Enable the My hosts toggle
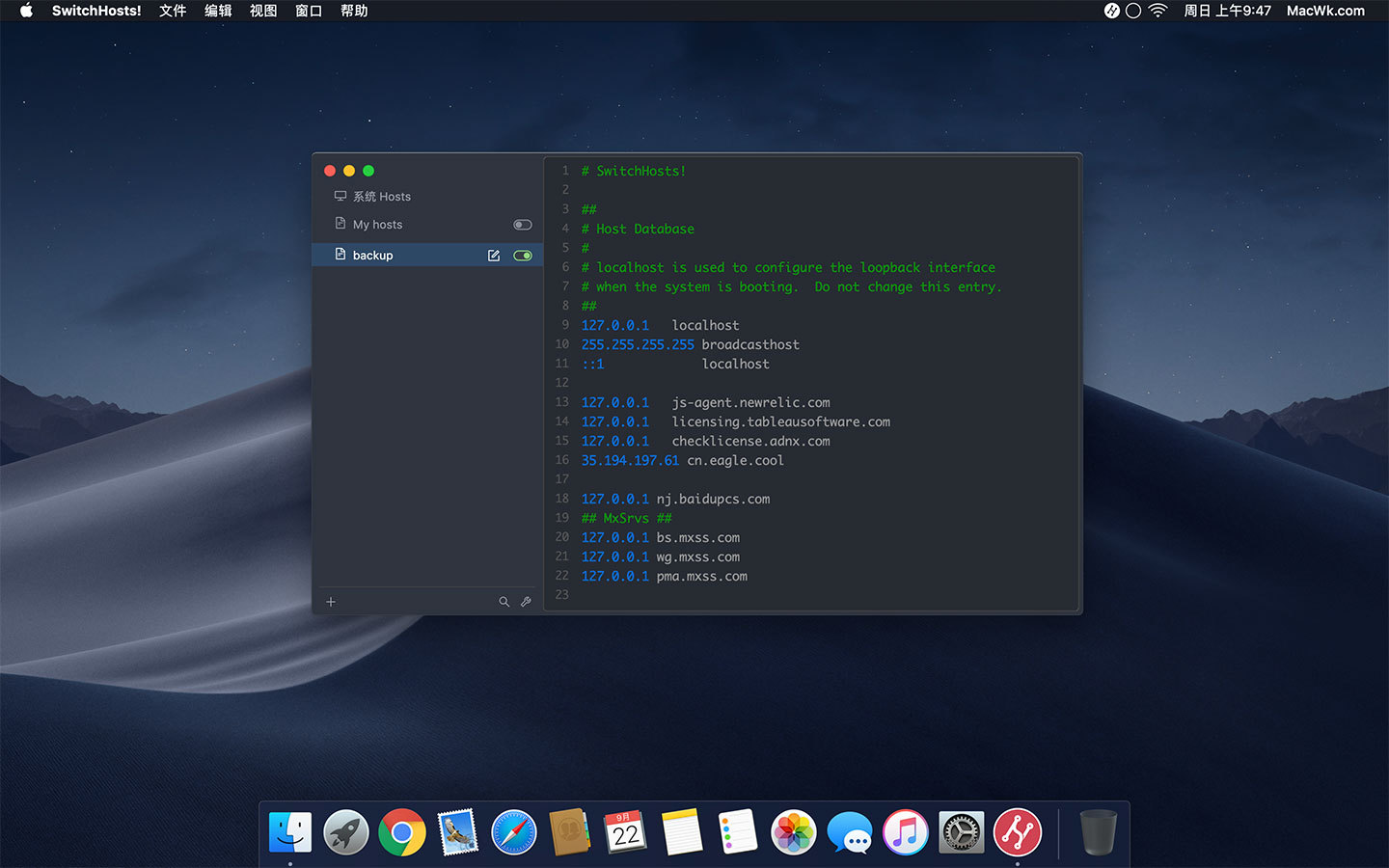 (523, 225)
